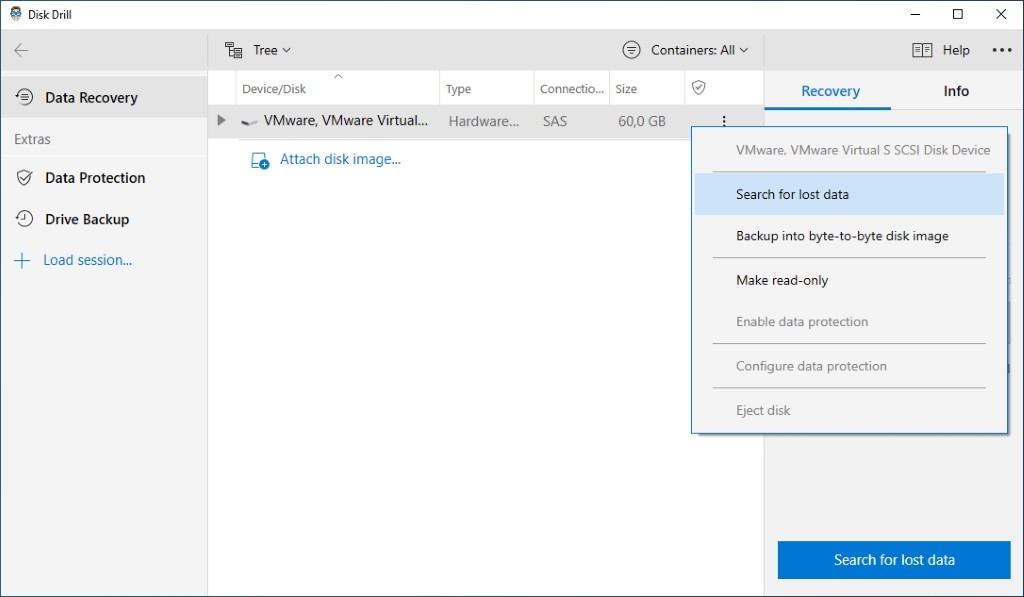Click the plus icon beside Load session

(x=22, y=261)
